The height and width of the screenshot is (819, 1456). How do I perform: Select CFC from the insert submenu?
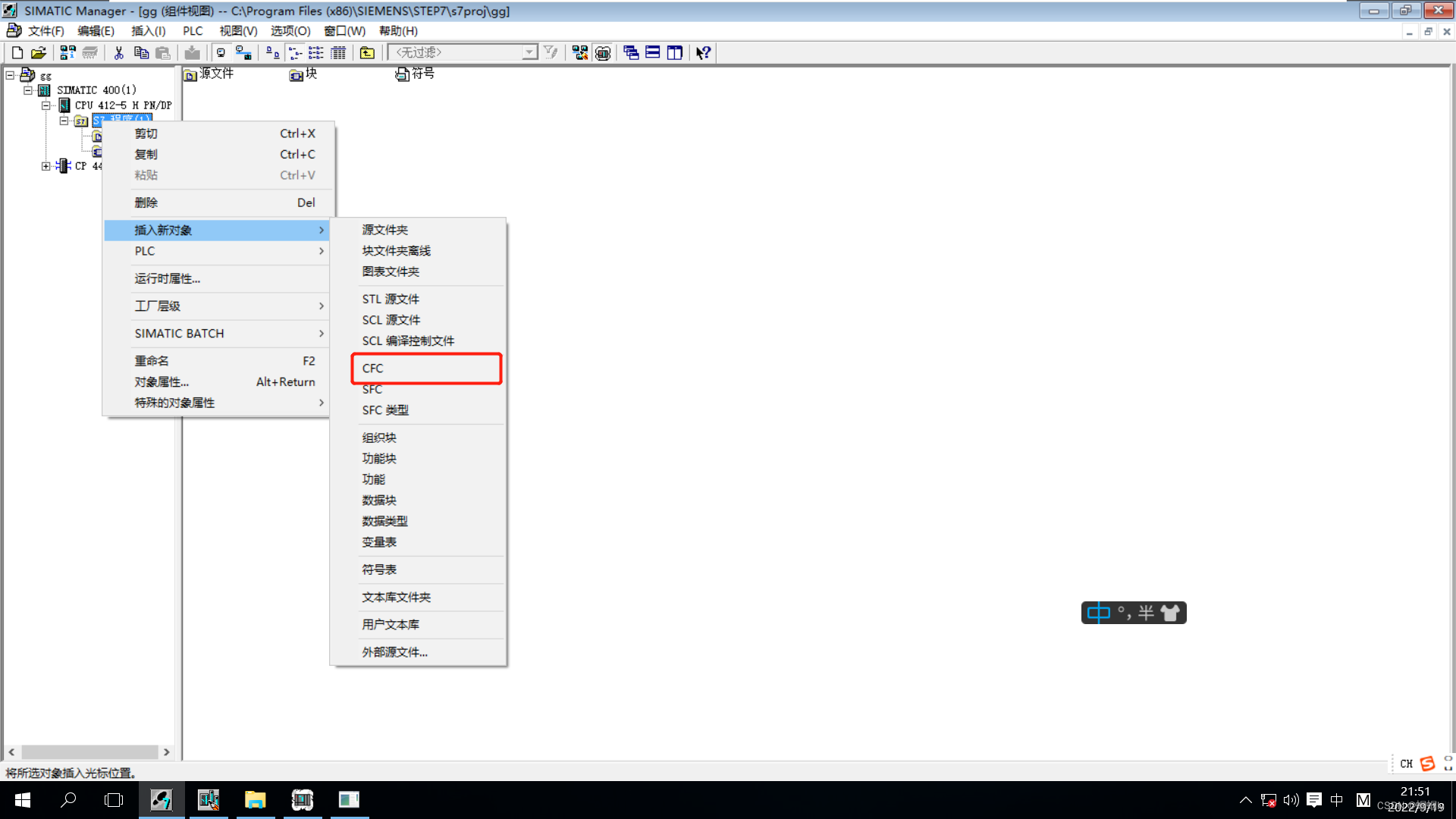426,369
